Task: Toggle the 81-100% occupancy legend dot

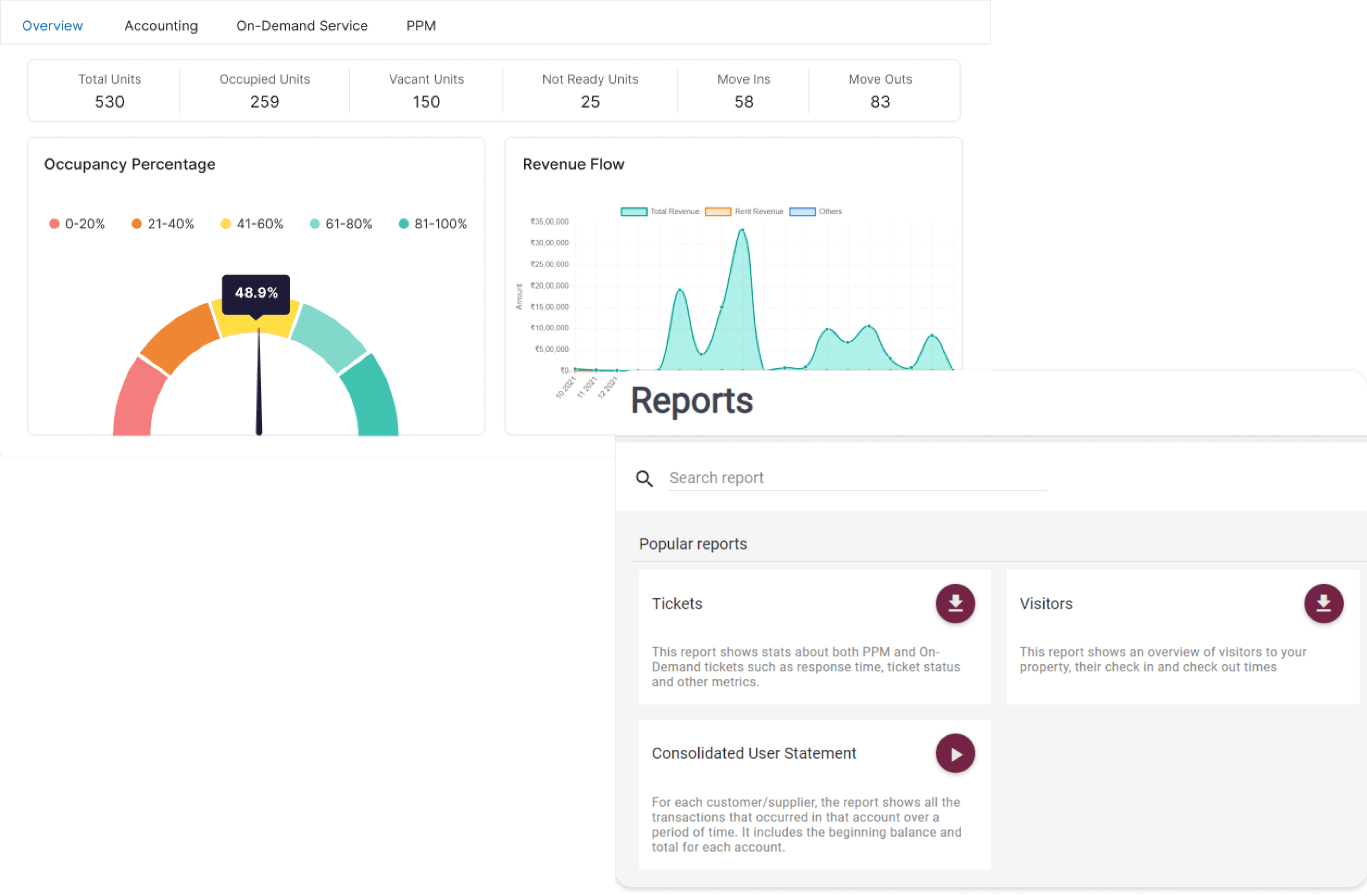Action: (x=404, y=224)
